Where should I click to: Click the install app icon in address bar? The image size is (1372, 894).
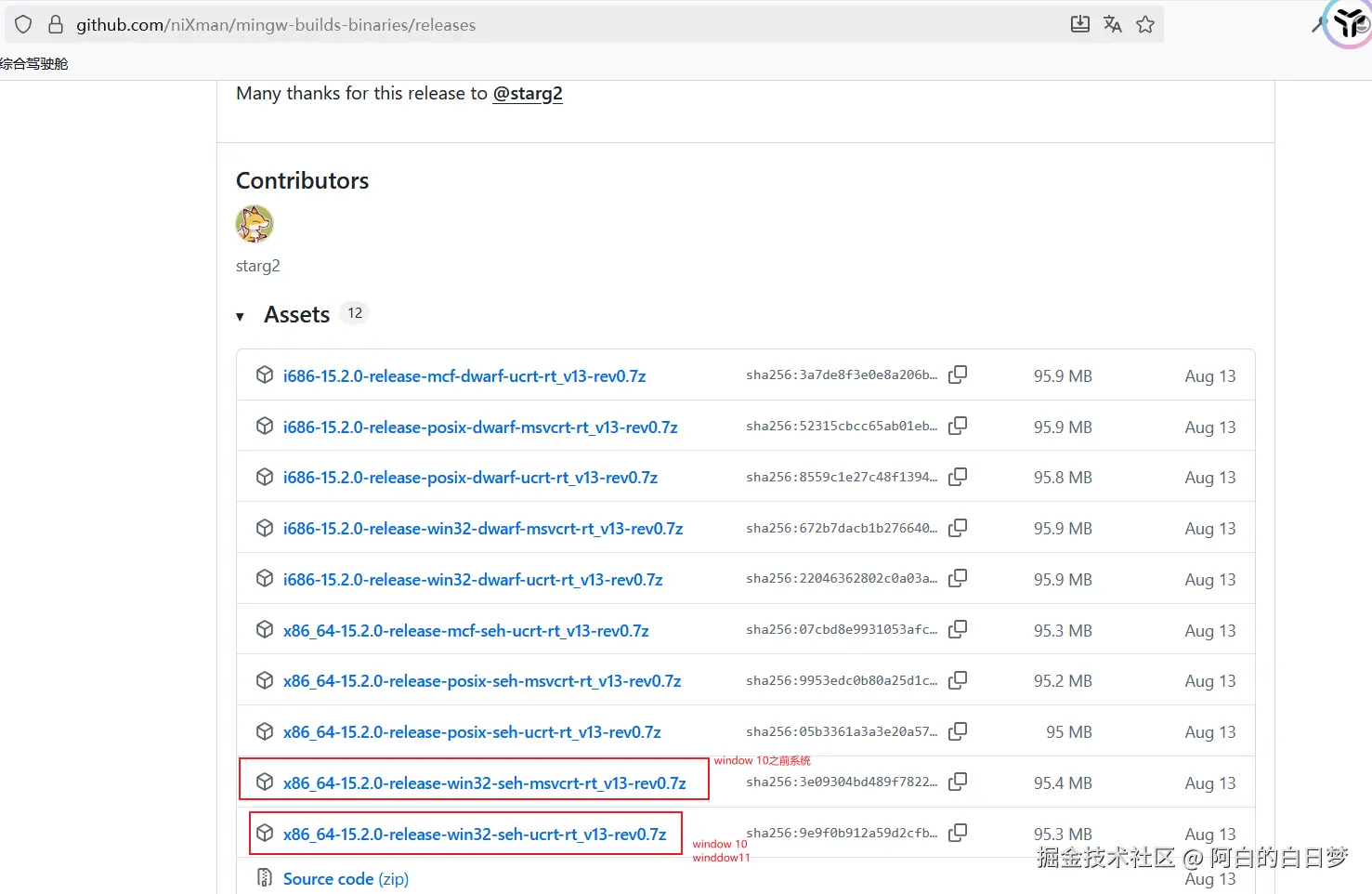click(x=1079, y=25)
